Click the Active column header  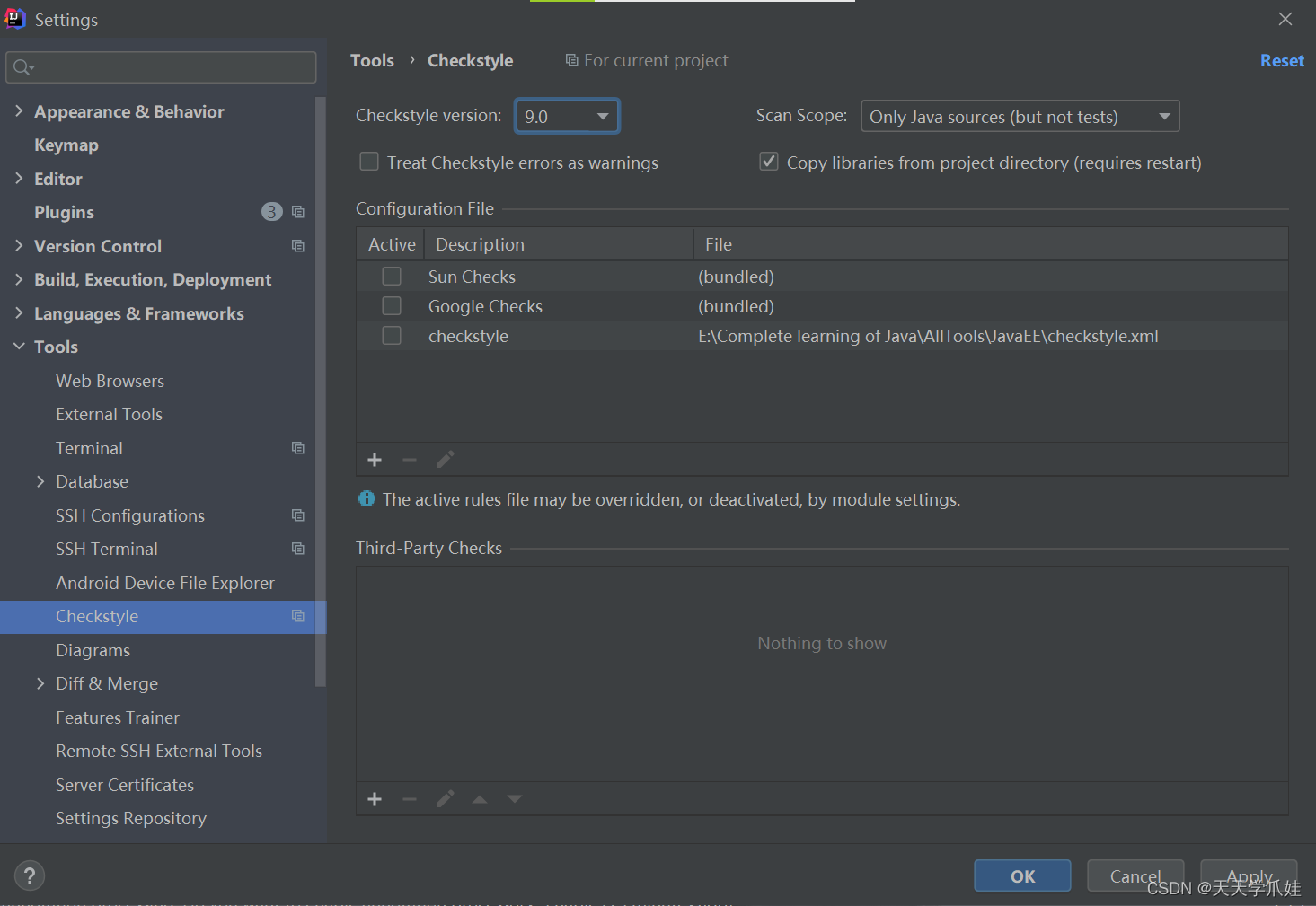[392, 244]
